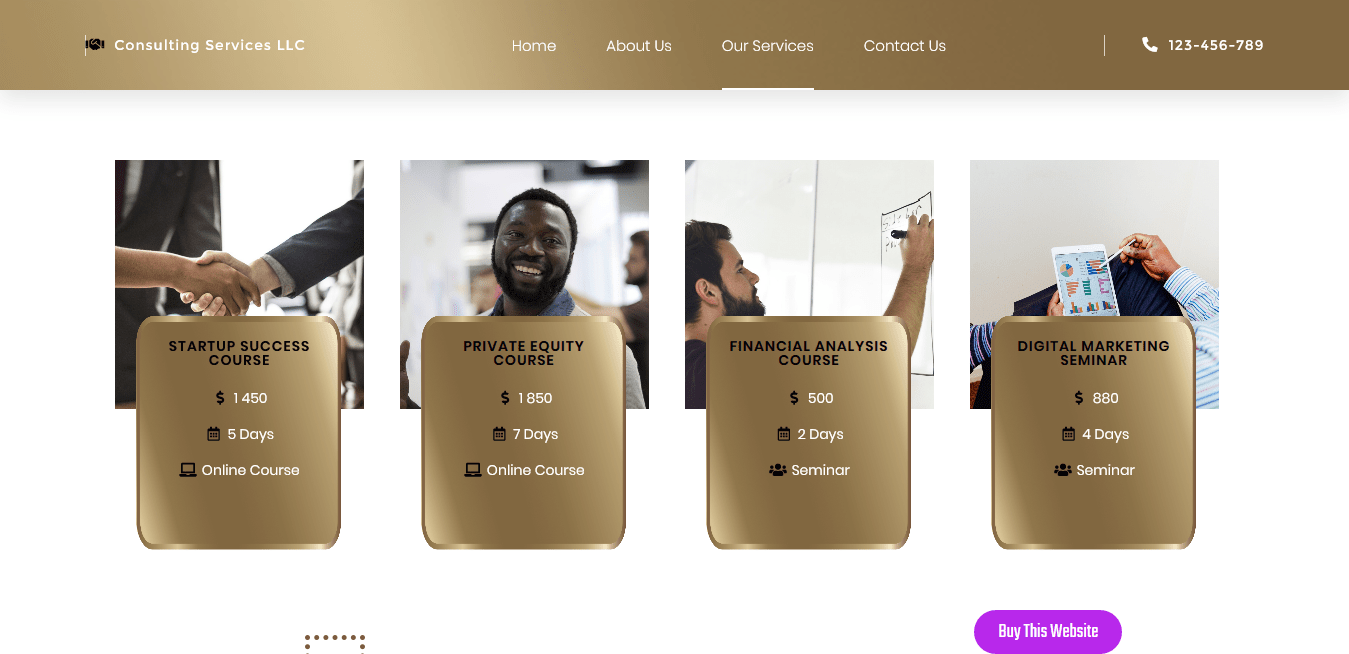Screen dimensions: 1349x654
Task: Click people icon on Financial Analysis card
Action: point(778,470)
